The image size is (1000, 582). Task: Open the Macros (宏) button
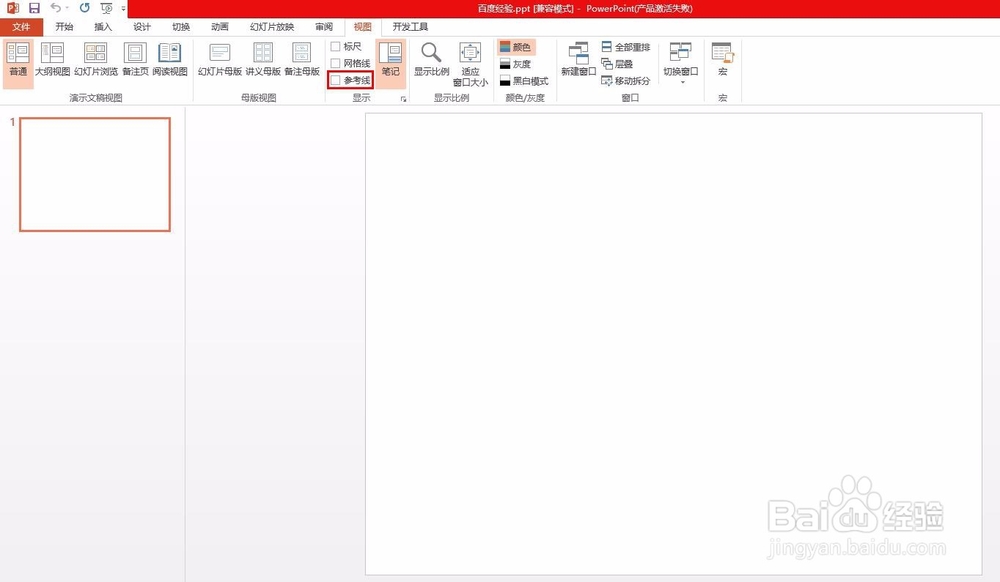[723, 61]
